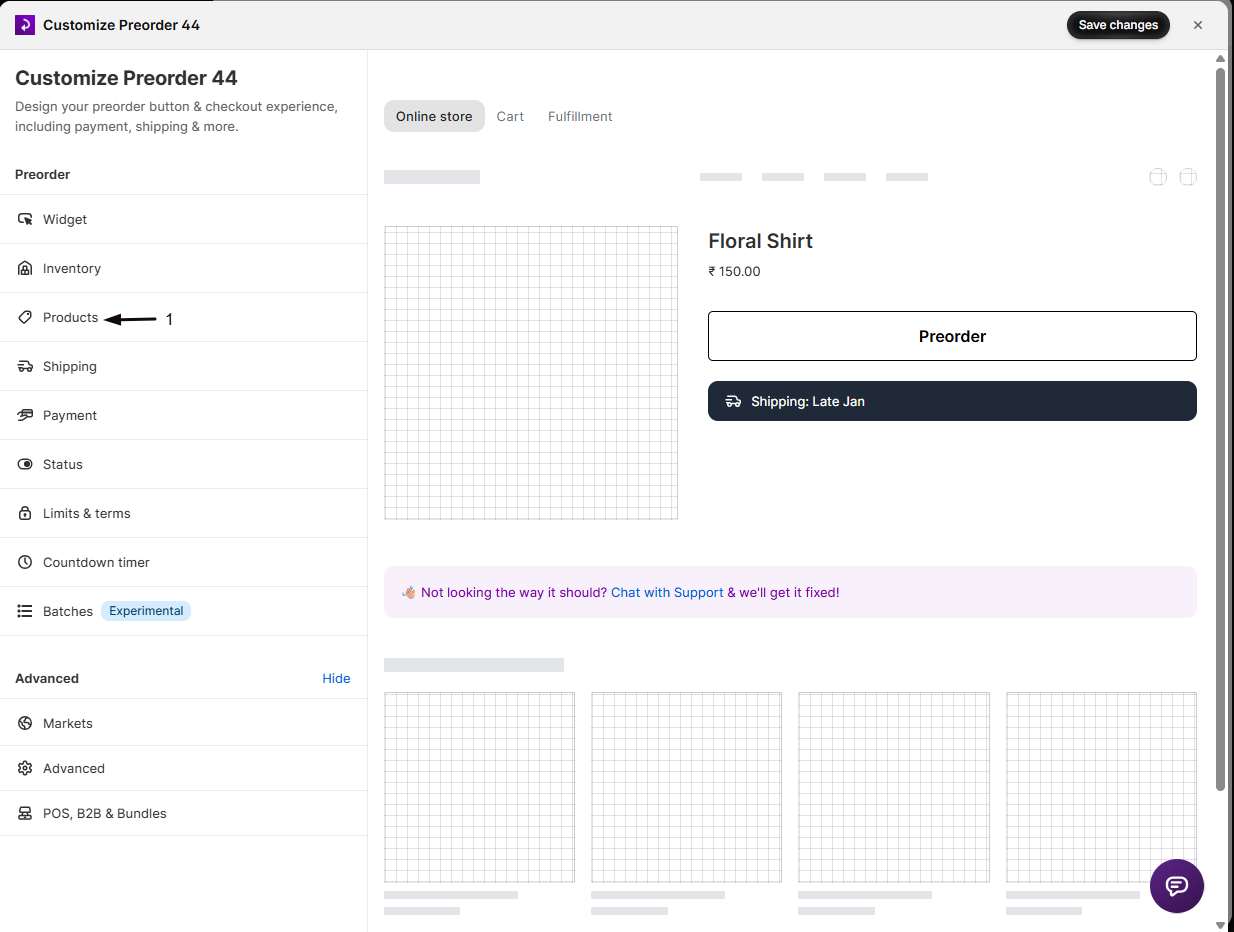Click the Limits & terms lock icon
1234x932 pixels.
pyautogui.click(x=25, y=513)
